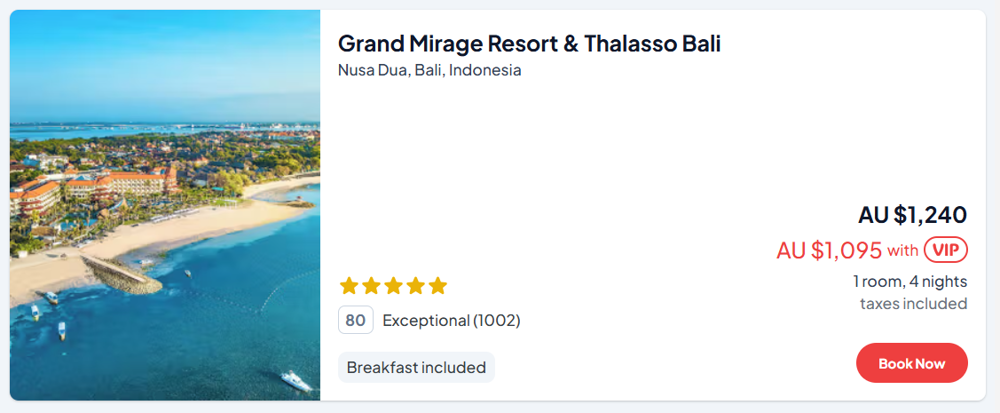The image size is (1000, 413).
Task: Click the (1002) review count
Action: (x=497, y=320)
